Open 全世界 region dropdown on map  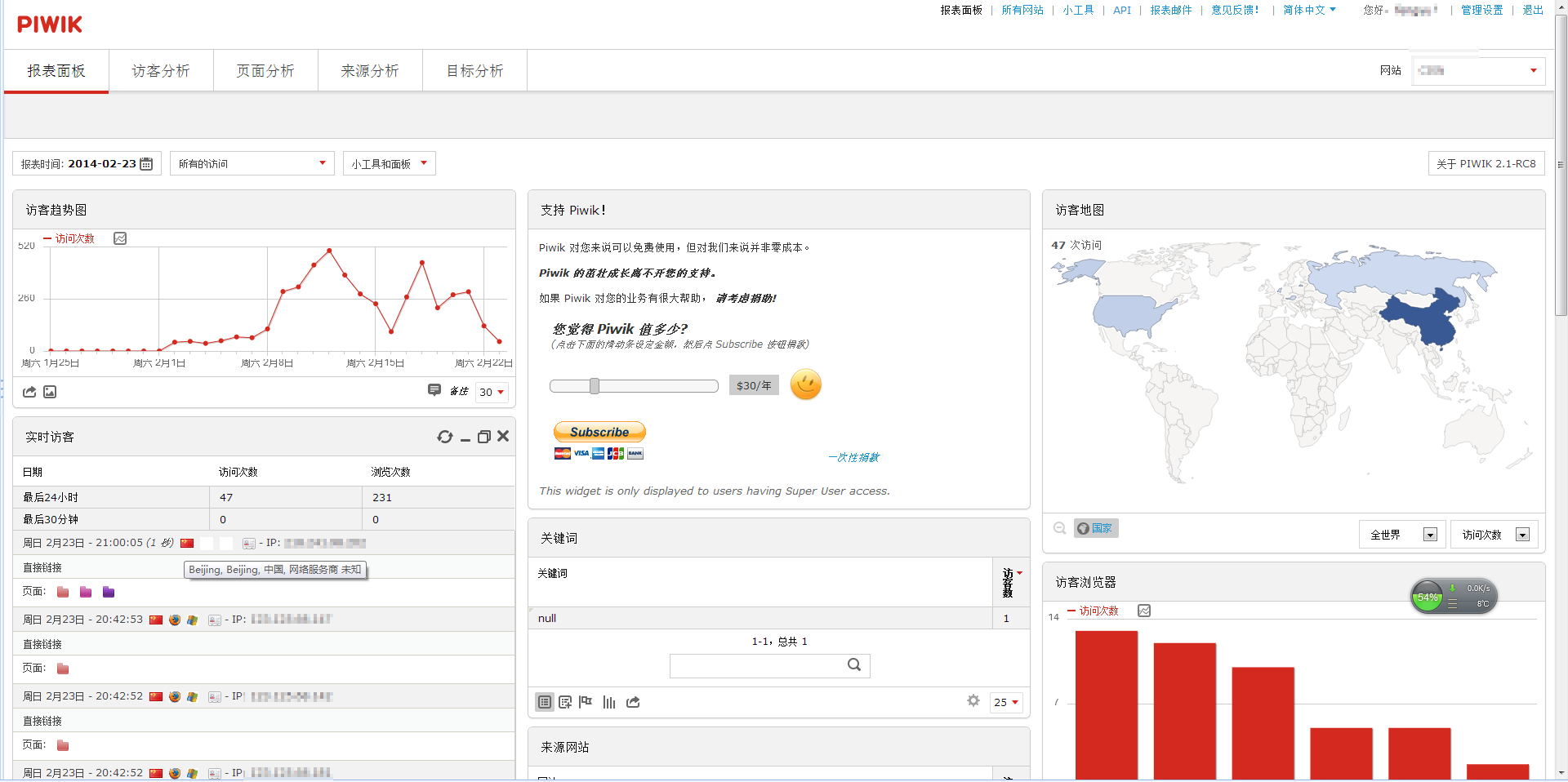pos(1402,535)
